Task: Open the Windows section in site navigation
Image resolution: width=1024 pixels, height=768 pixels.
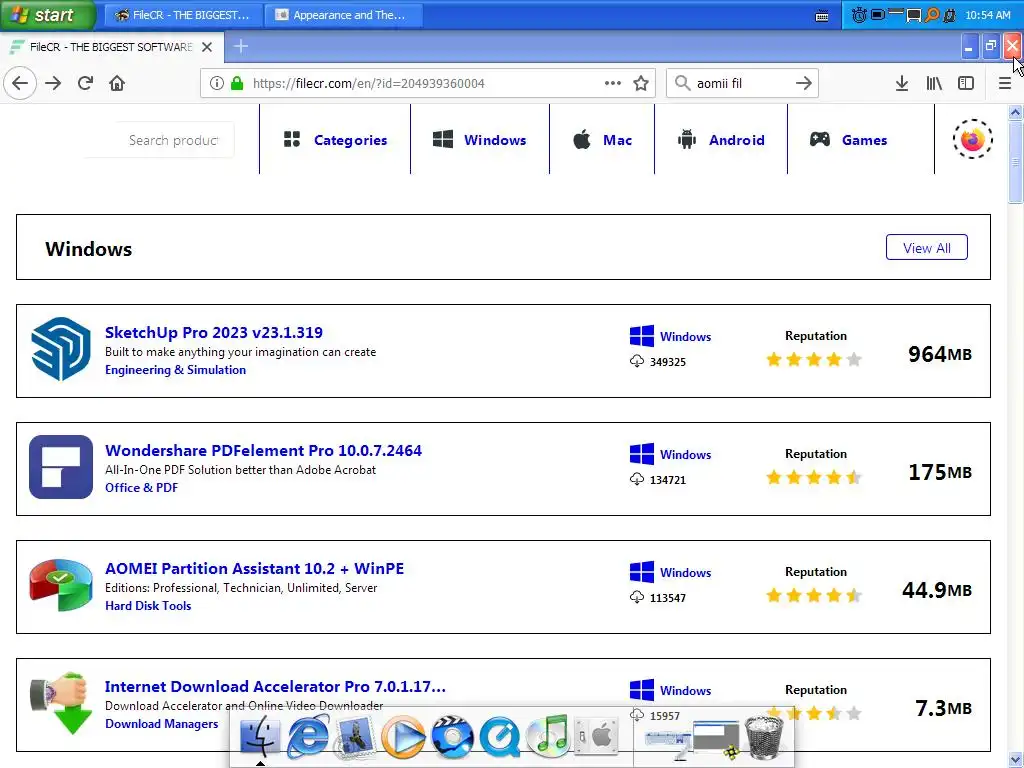Action: pos(479,140)
